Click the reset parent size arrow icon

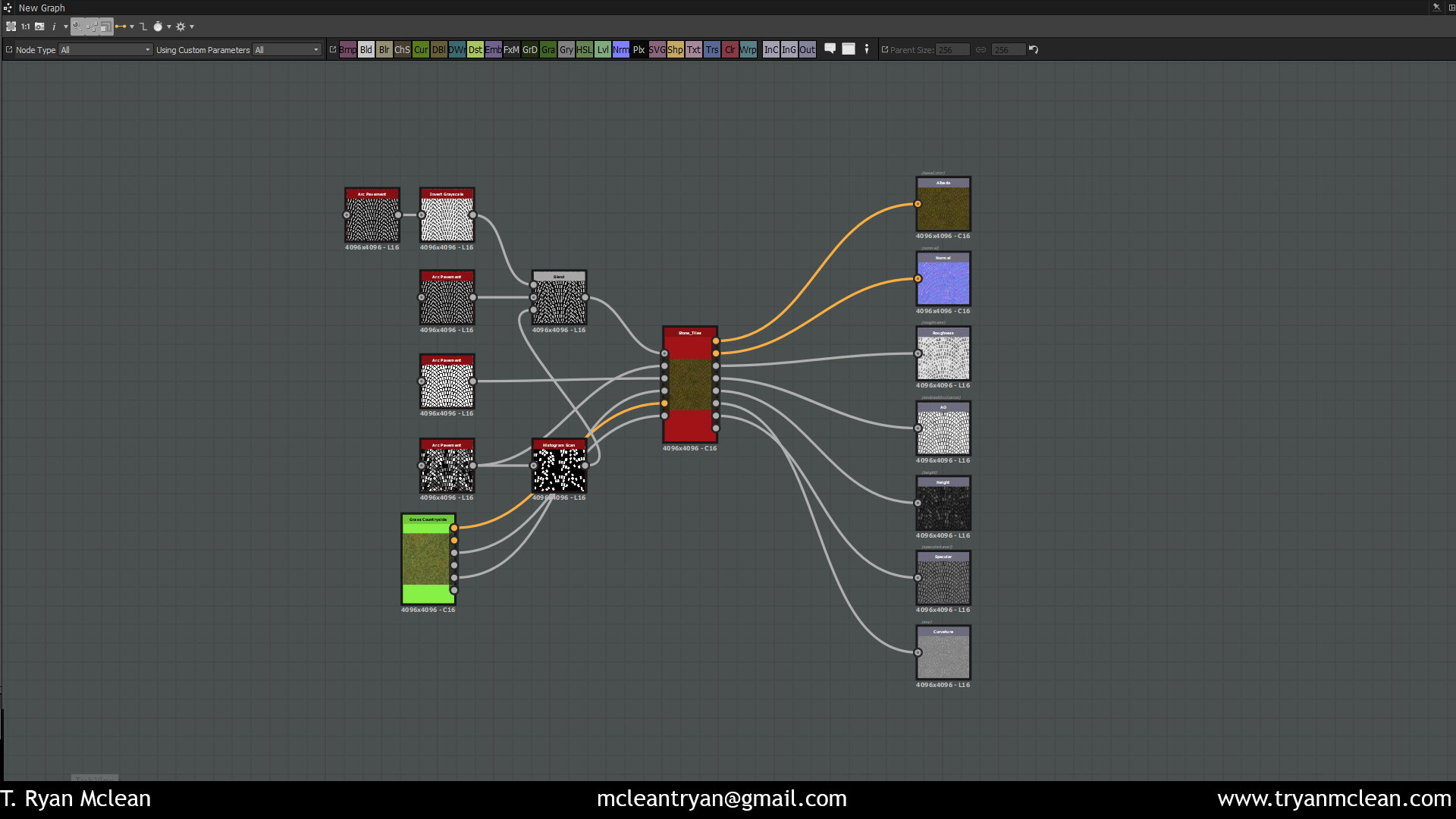tap(1033, 50)
